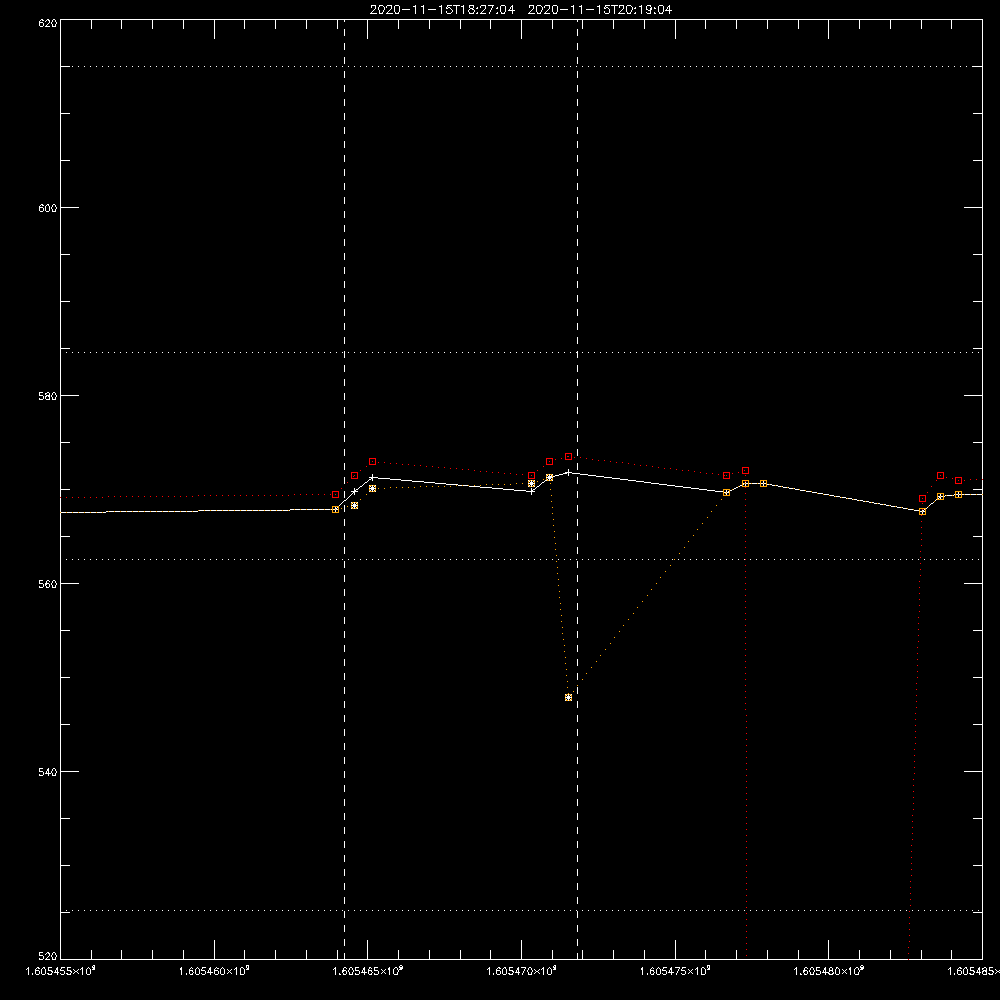The width and height of the screenshot is (1000, 1000).
Task: Click the x-axis label 1.605470×10⁹
Action: (x=522, y=971)
